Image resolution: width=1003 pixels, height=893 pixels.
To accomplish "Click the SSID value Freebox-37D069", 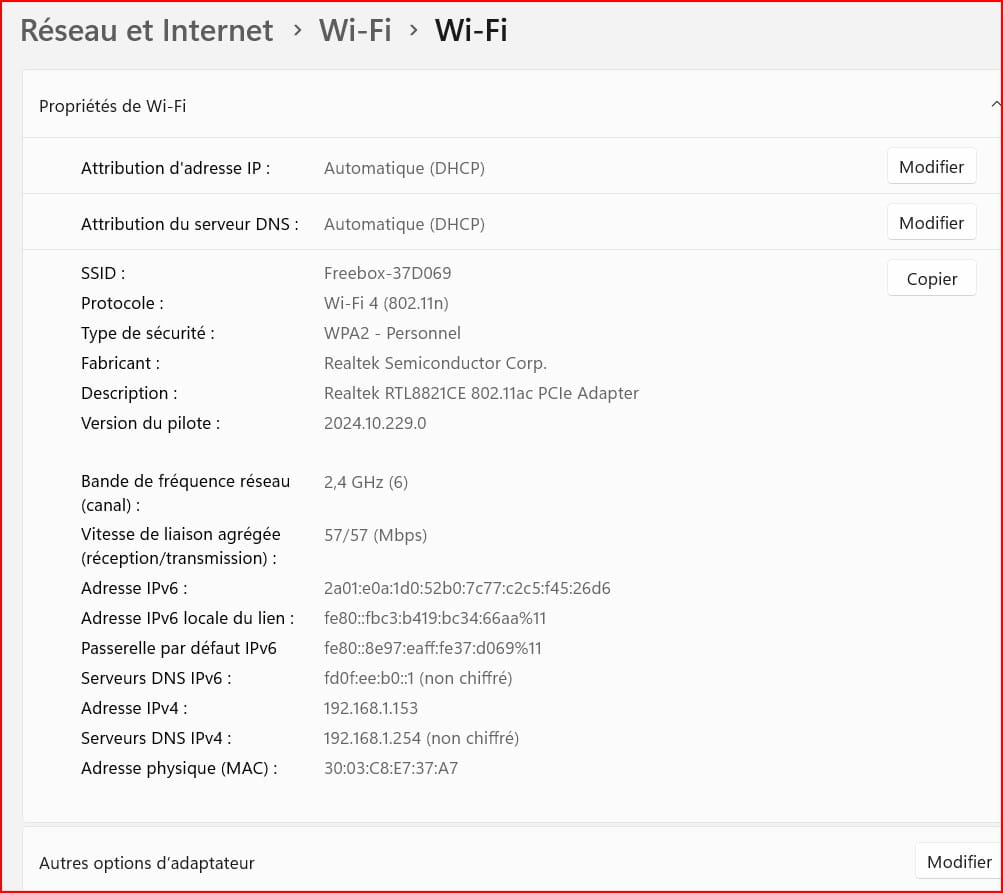I will click(387, 273).
